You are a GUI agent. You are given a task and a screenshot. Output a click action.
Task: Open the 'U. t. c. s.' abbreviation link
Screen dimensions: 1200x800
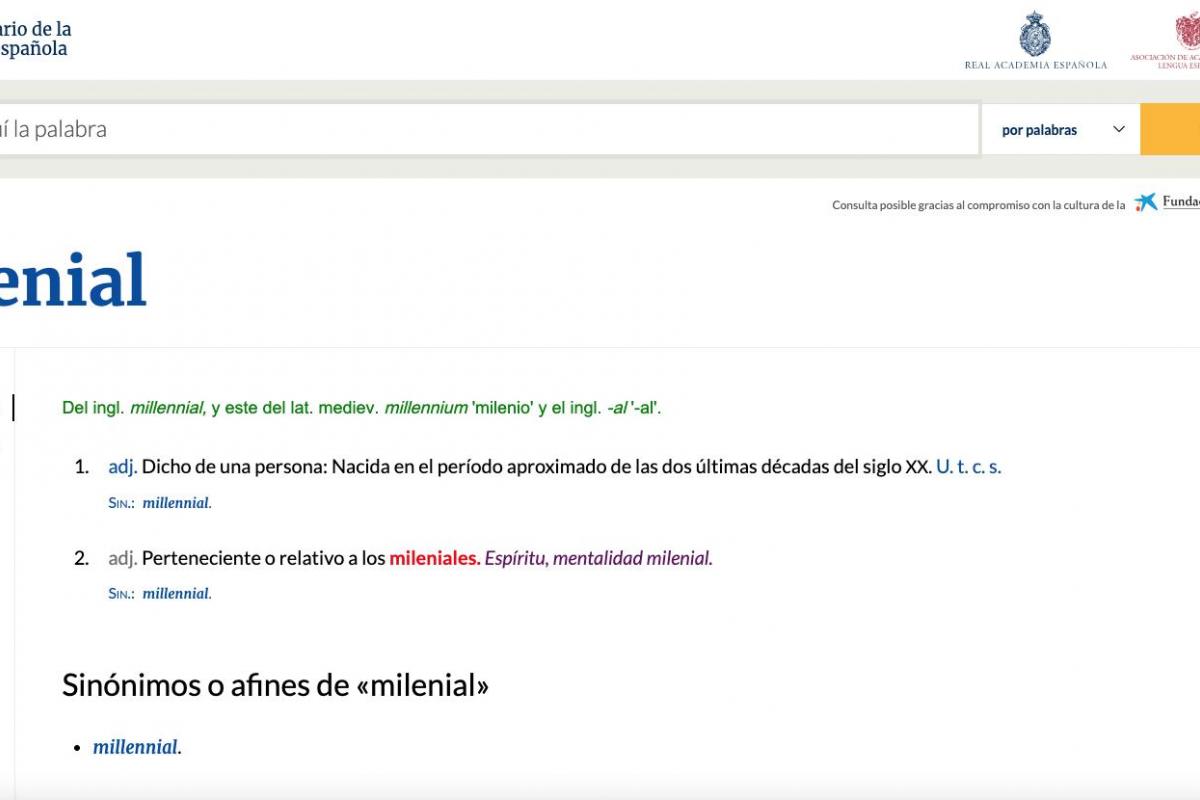coord(968,465)
